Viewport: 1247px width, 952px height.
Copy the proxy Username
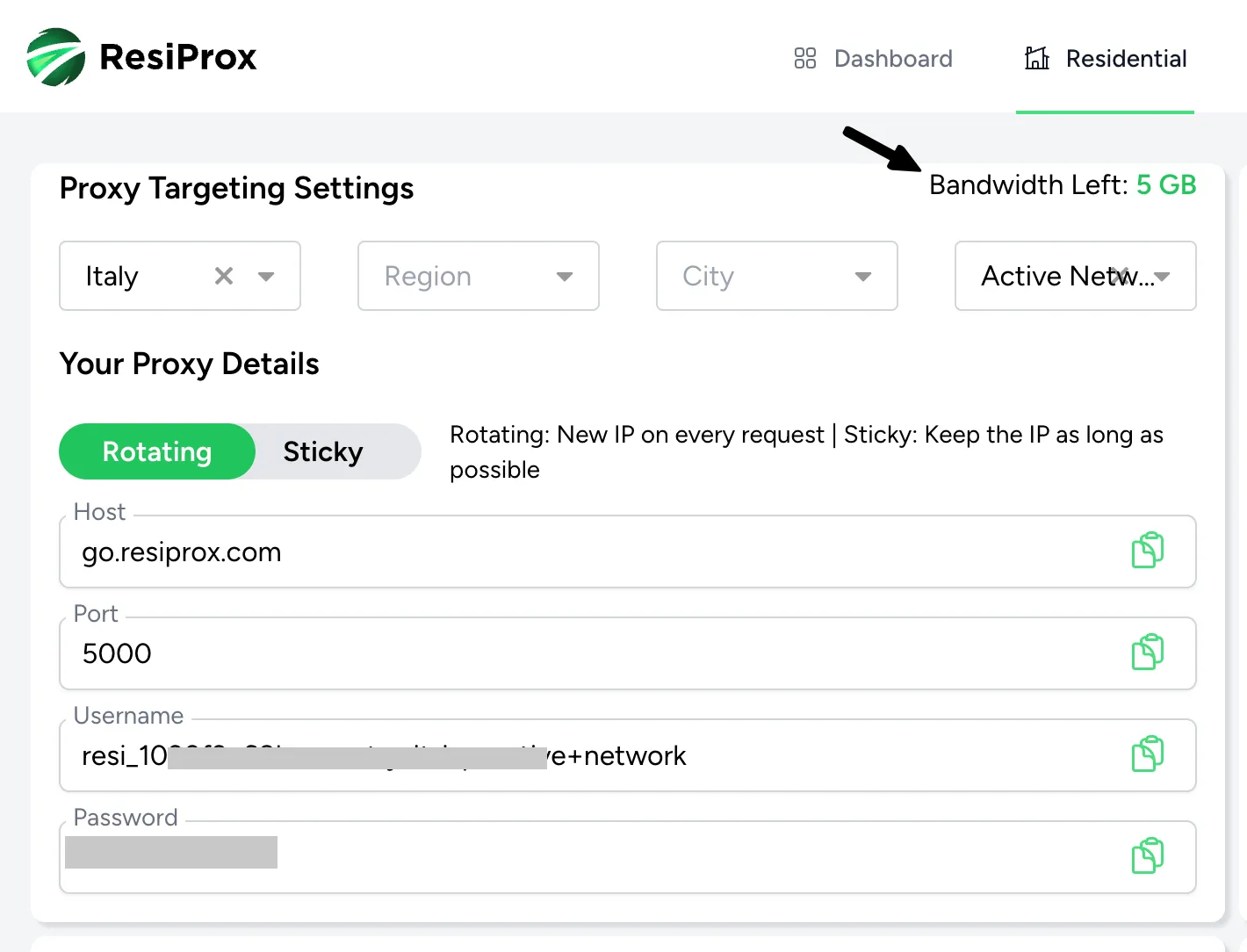point(1148,754)
